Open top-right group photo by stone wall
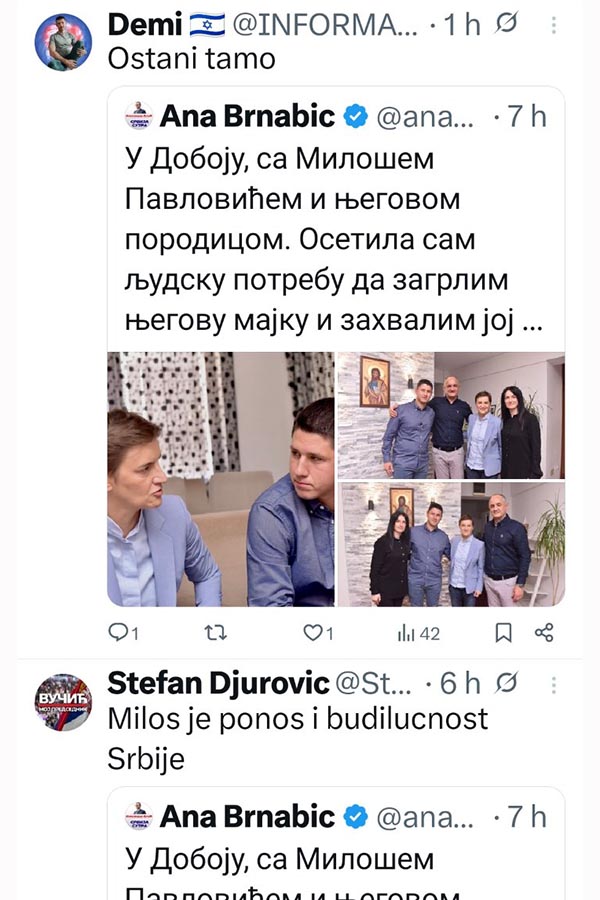 tap(451, 416)
